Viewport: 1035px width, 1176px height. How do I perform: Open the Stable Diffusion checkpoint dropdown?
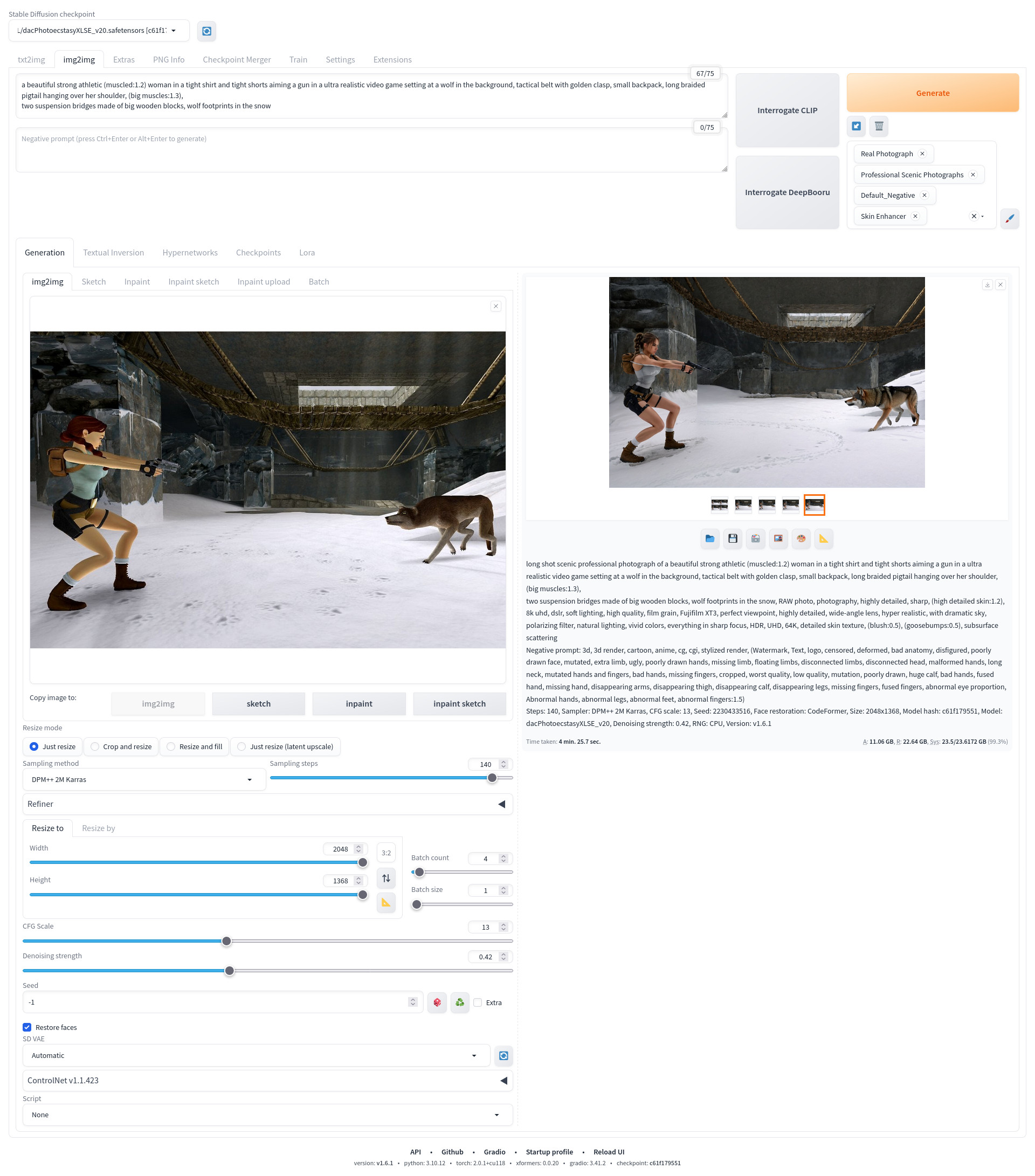tap(99, 31)
